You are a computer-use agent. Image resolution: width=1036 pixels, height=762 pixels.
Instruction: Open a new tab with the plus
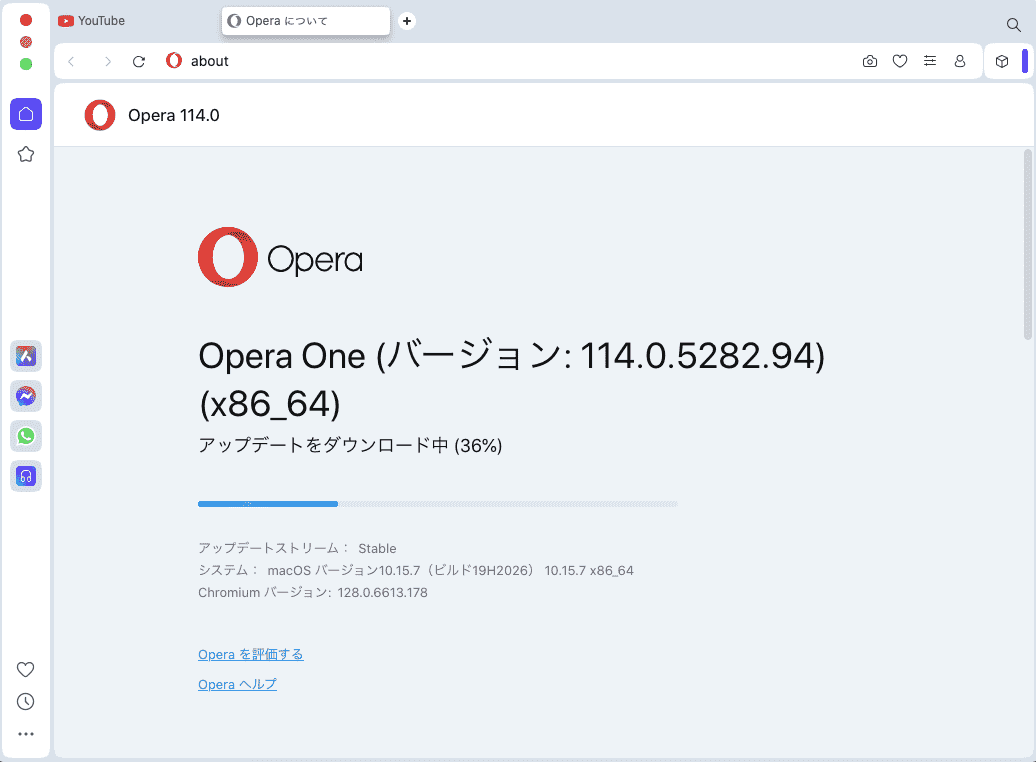[x=406, y=20]
